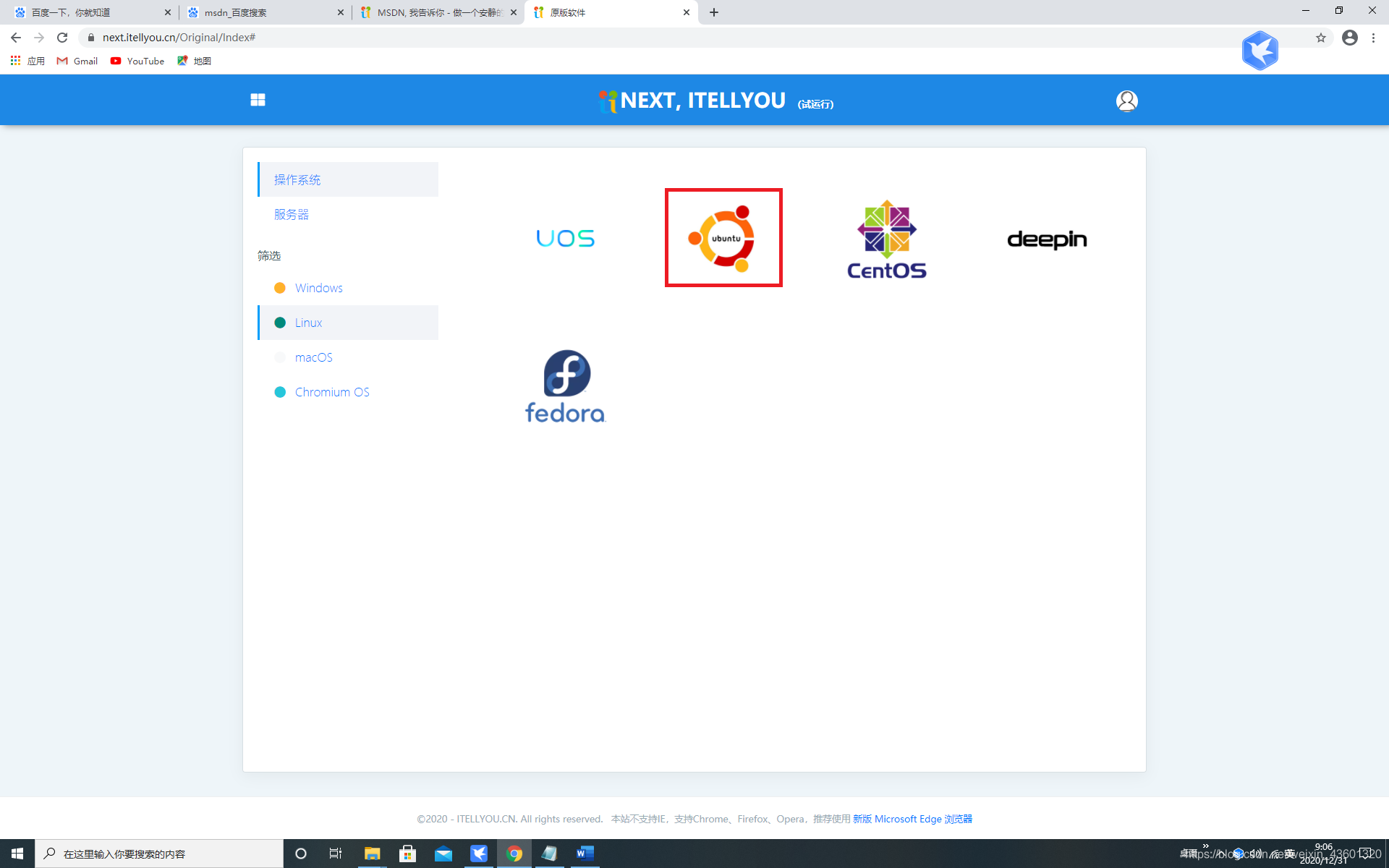Open the Windows Start menu
Image resolution: width=1389 pixels, height=868 pixels.
17,854
